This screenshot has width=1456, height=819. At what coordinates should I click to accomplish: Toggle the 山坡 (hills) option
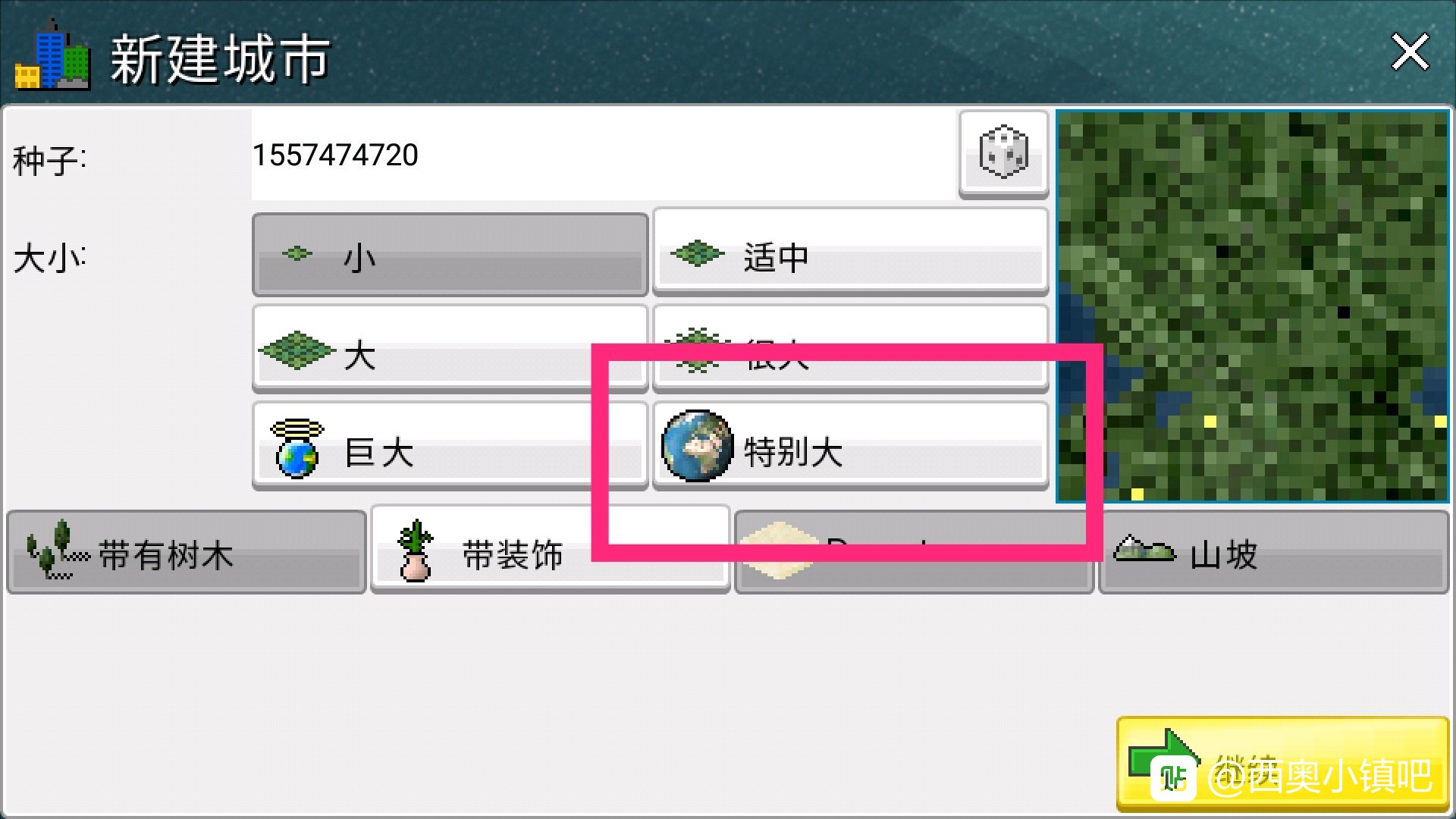[x=1274, y=552]
